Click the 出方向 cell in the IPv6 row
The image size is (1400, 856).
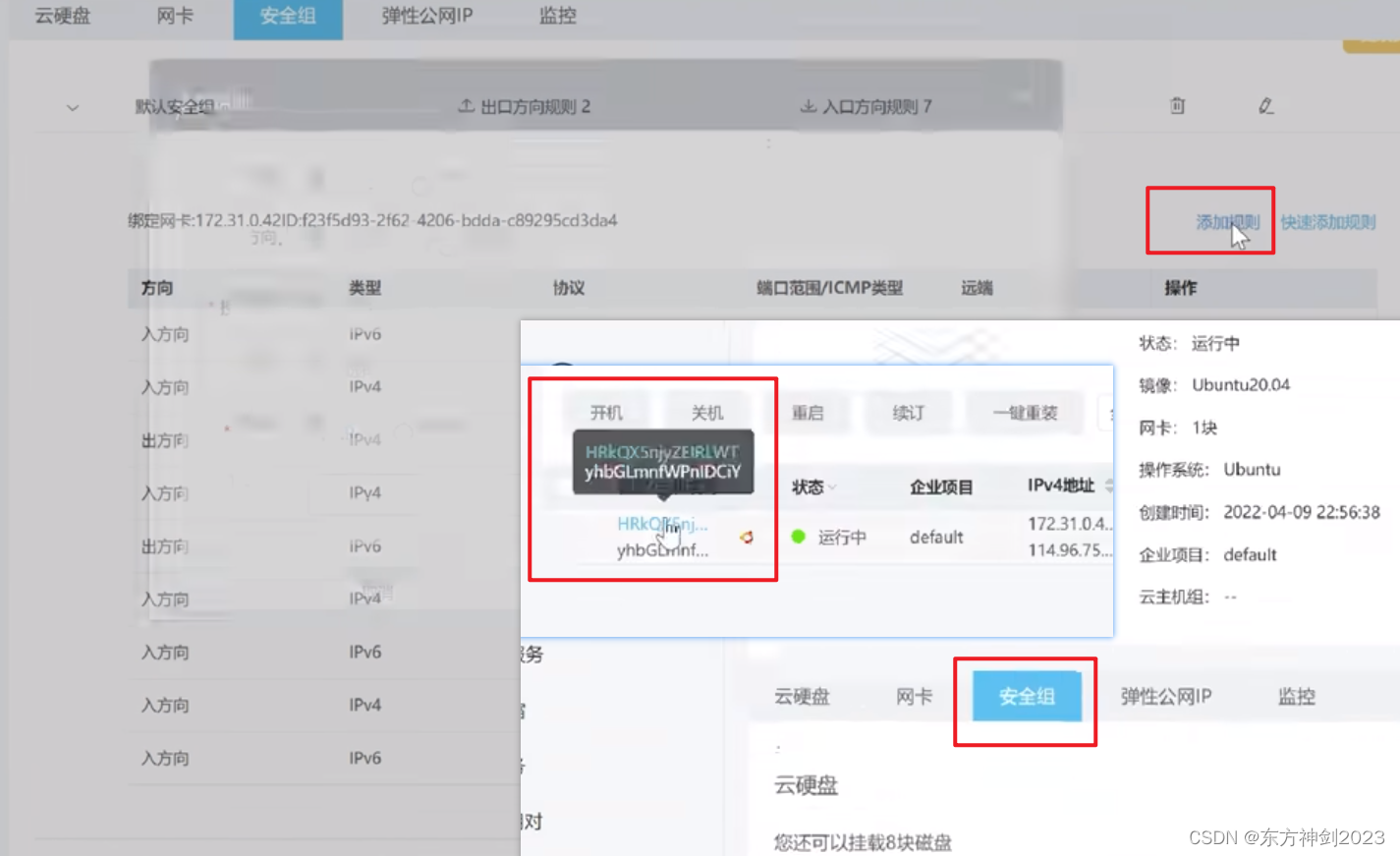point(165,546)
